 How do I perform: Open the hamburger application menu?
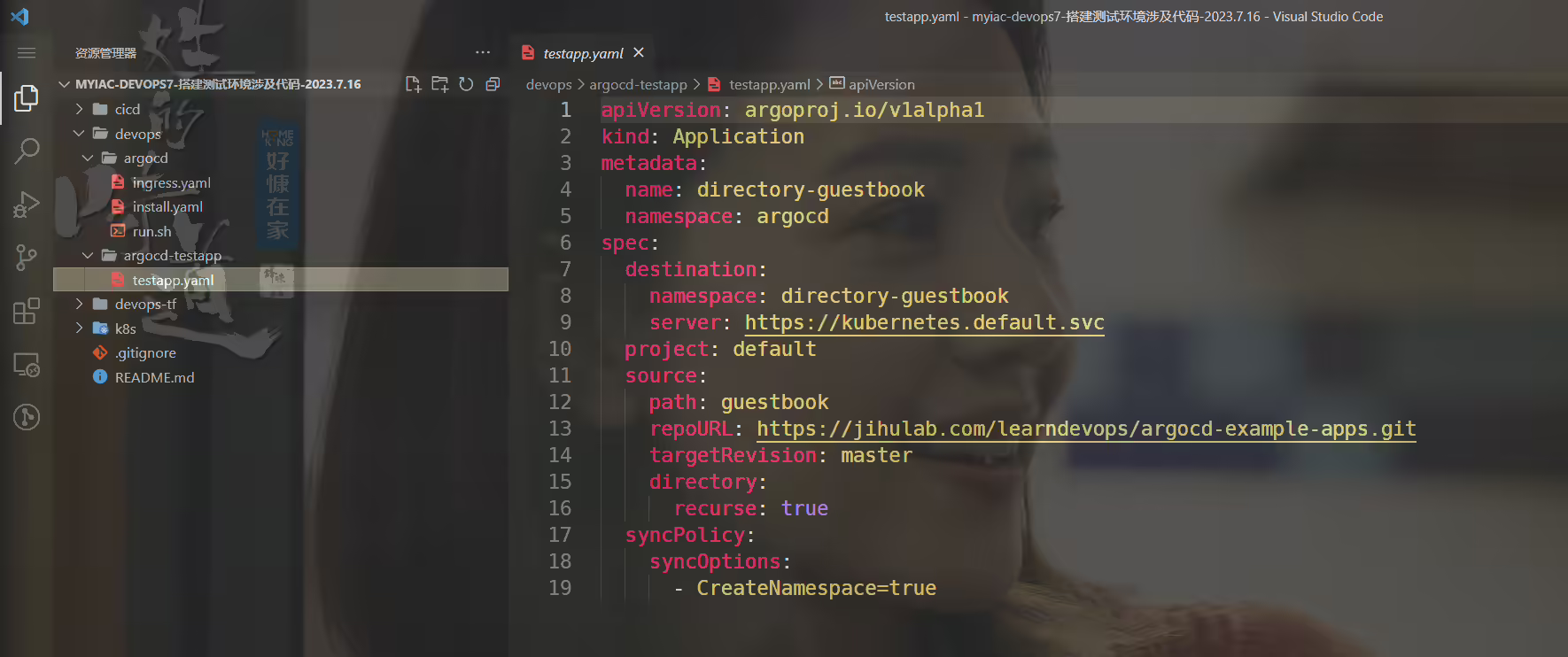(x=27, y=53)
